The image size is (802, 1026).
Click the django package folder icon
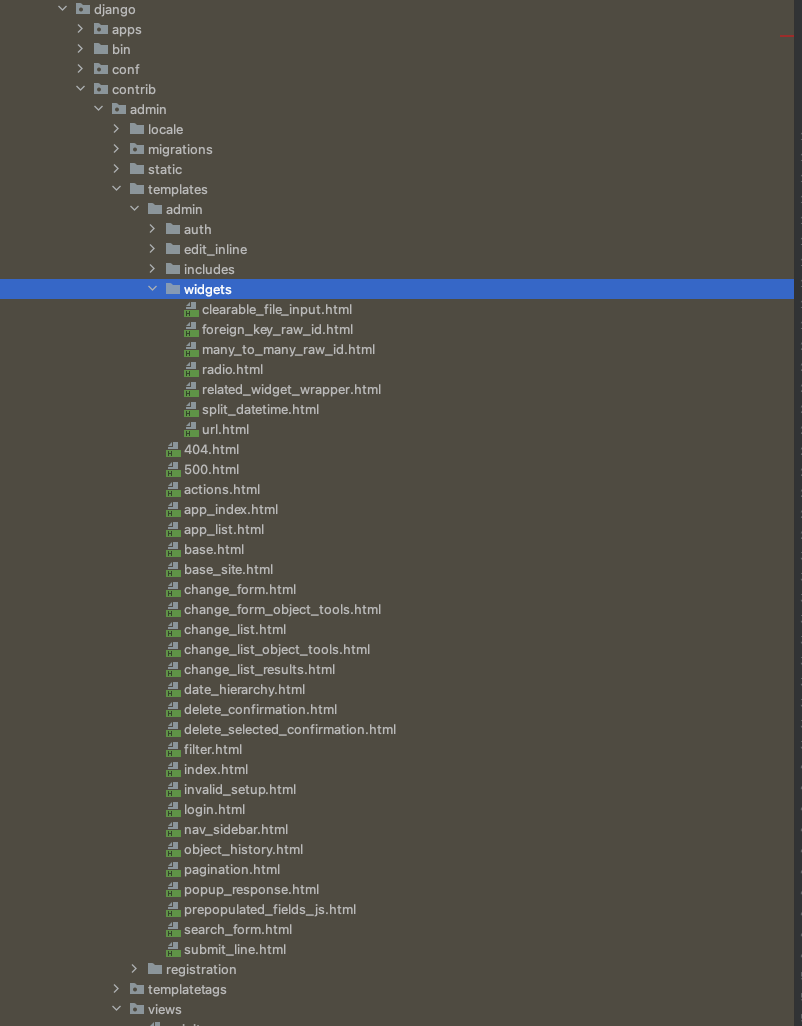point(83,9)
